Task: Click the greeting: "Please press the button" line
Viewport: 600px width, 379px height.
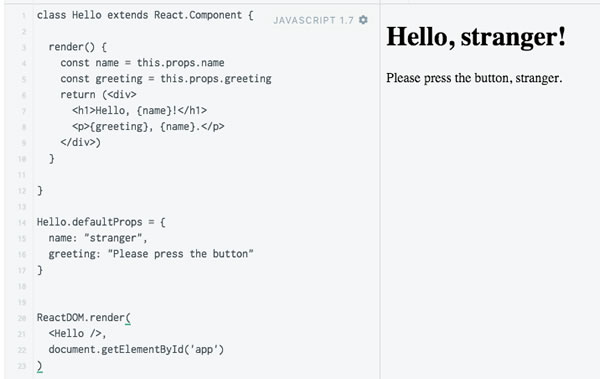Action: pyautogui.click(x=151, y=254)
